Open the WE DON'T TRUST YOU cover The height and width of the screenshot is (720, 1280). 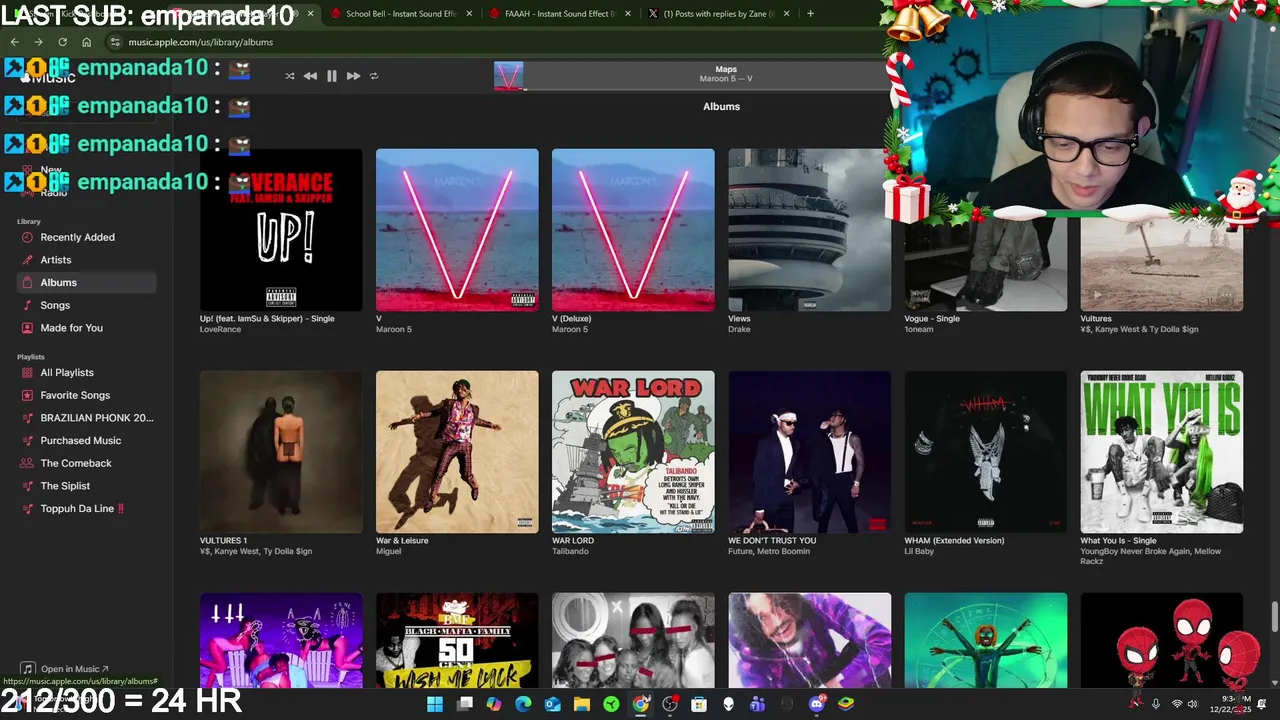(x=809, y=452)
